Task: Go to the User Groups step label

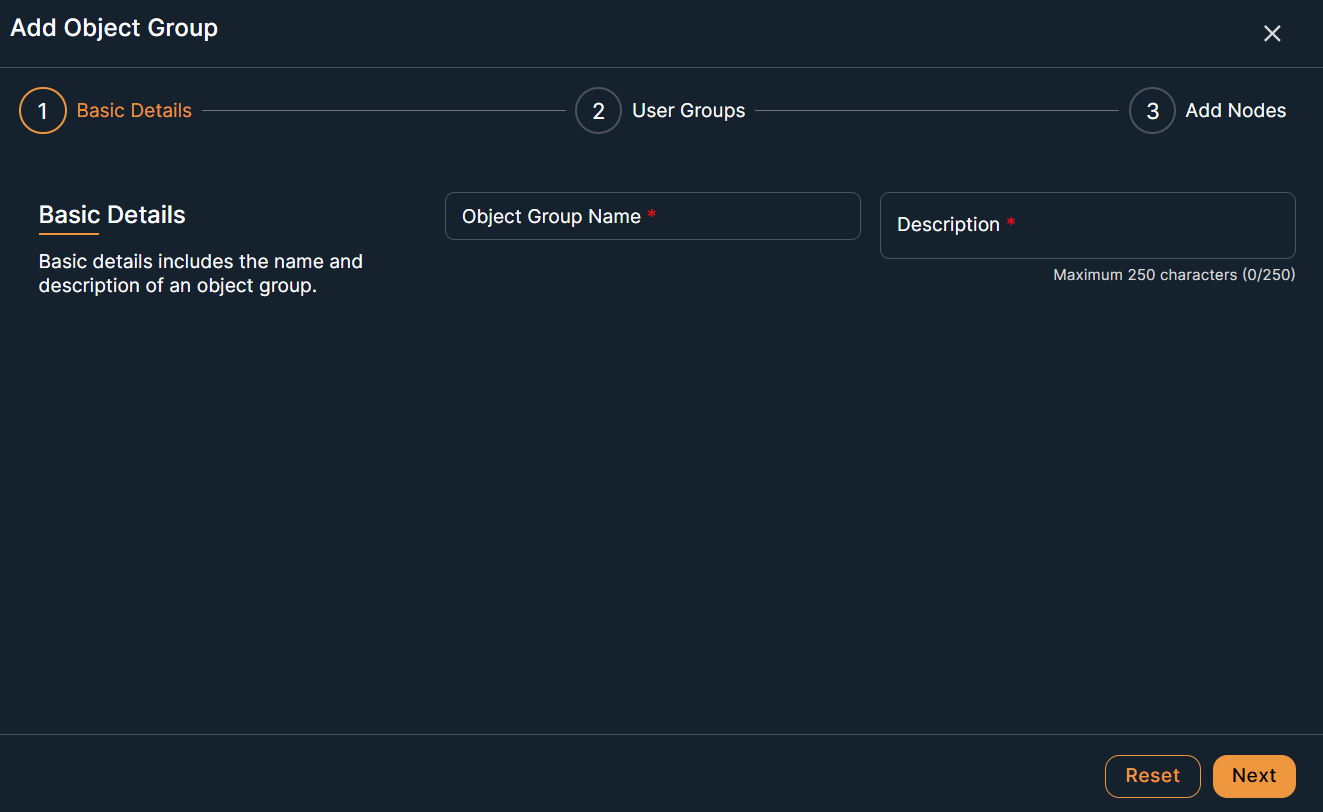Action: click(688, 111)
